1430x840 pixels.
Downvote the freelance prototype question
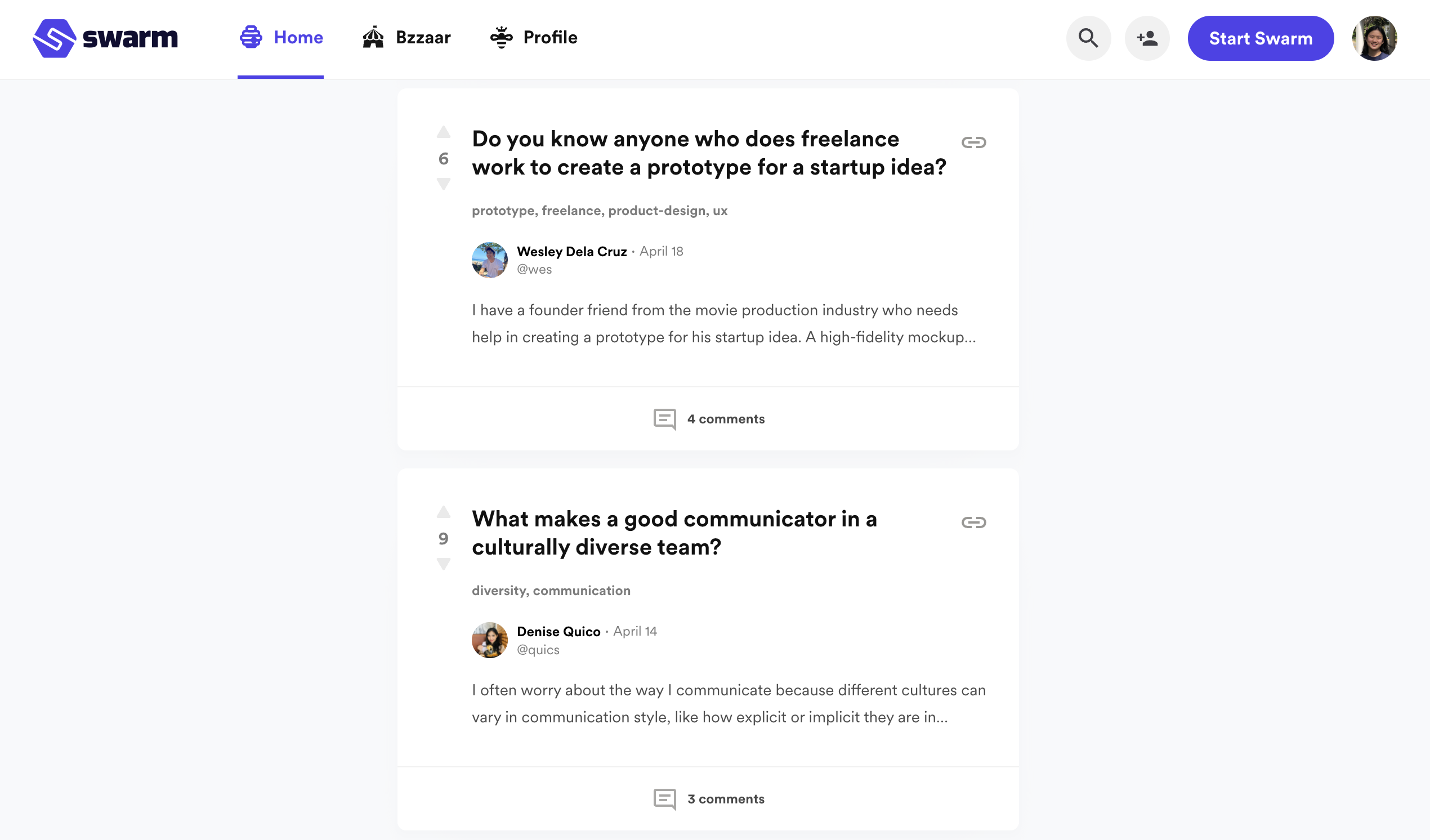(x=443, y=184)
